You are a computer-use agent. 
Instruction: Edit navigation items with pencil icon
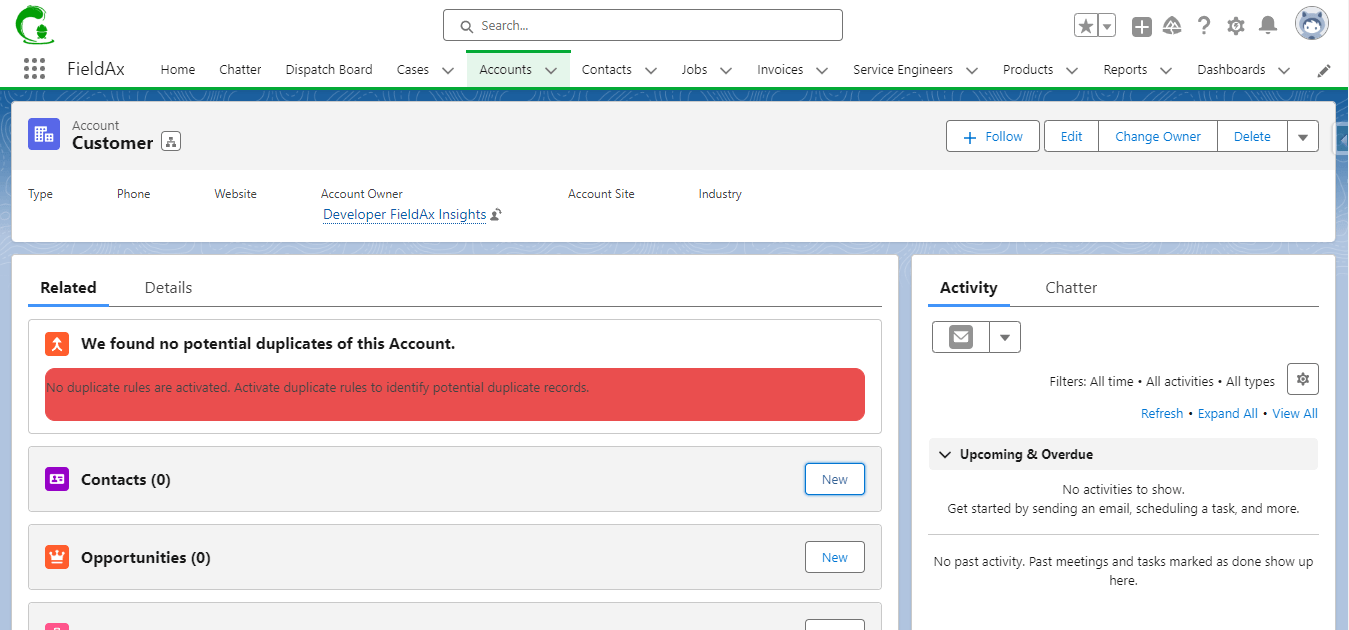1324,70
